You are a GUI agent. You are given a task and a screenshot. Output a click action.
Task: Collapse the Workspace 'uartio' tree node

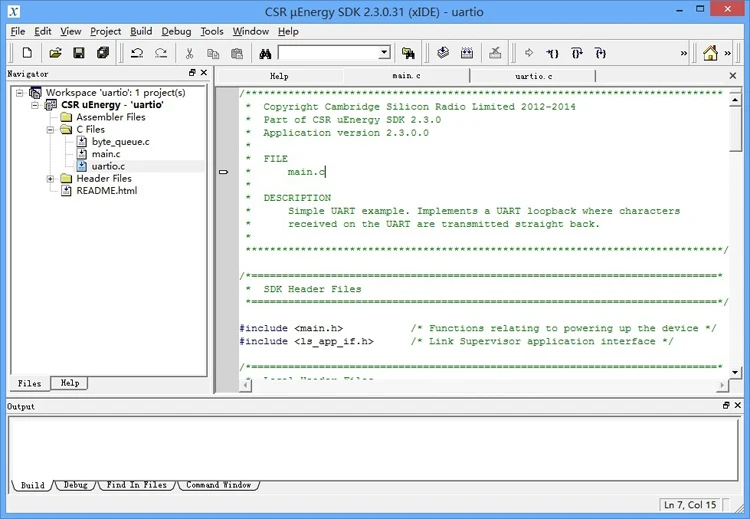20,92
